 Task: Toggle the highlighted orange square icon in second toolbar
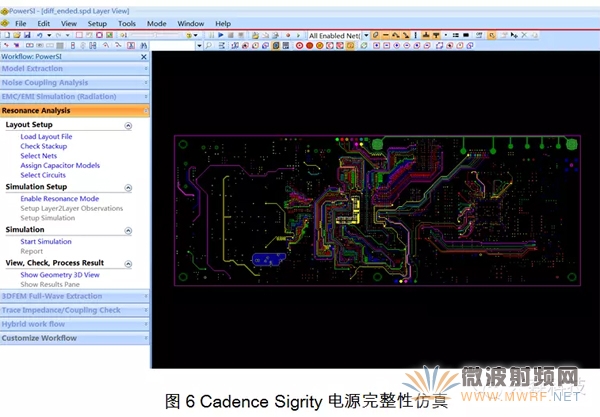[x=350, y=46]
